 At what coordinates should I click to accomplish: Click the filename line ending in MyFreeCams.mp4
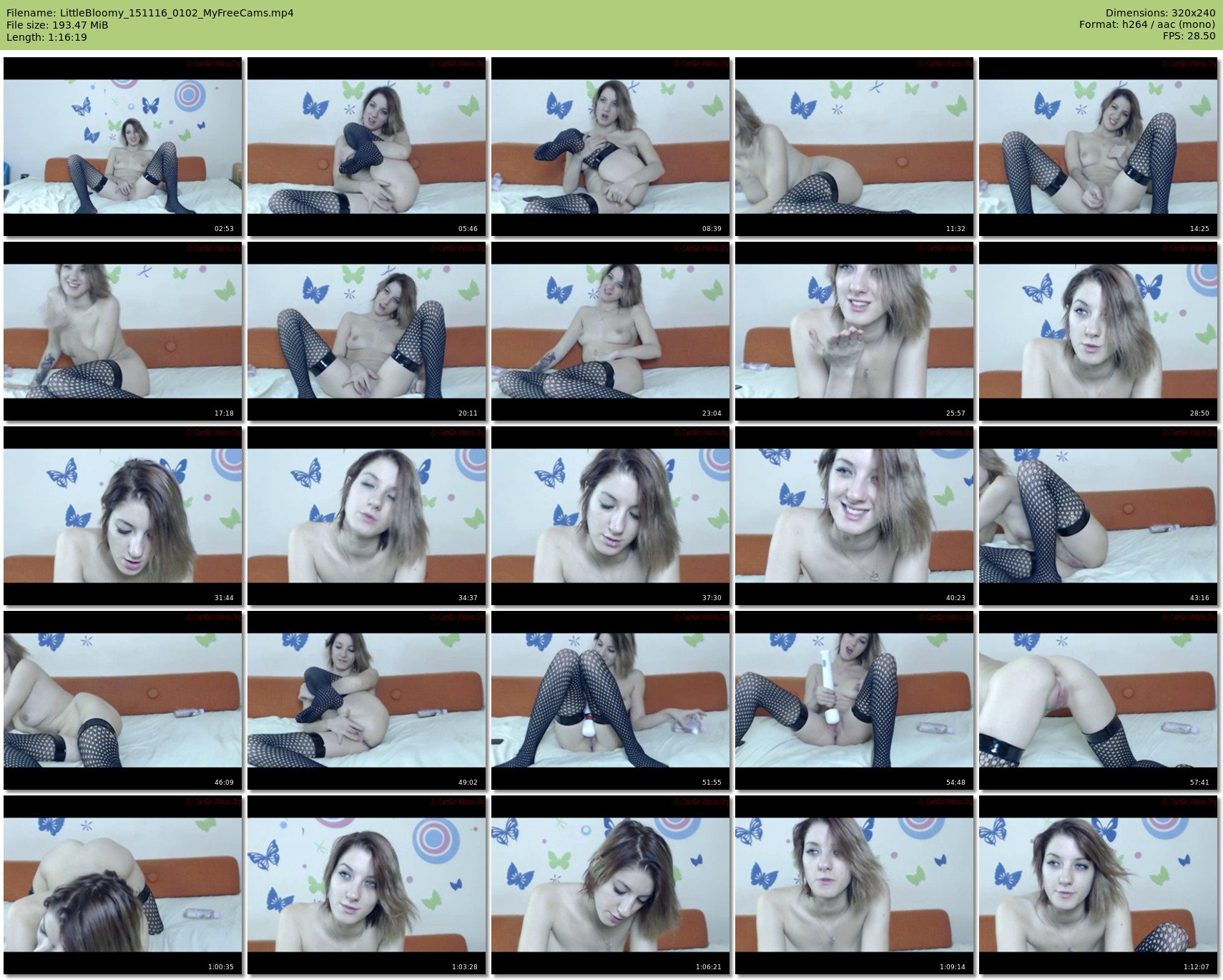[150, 13]
